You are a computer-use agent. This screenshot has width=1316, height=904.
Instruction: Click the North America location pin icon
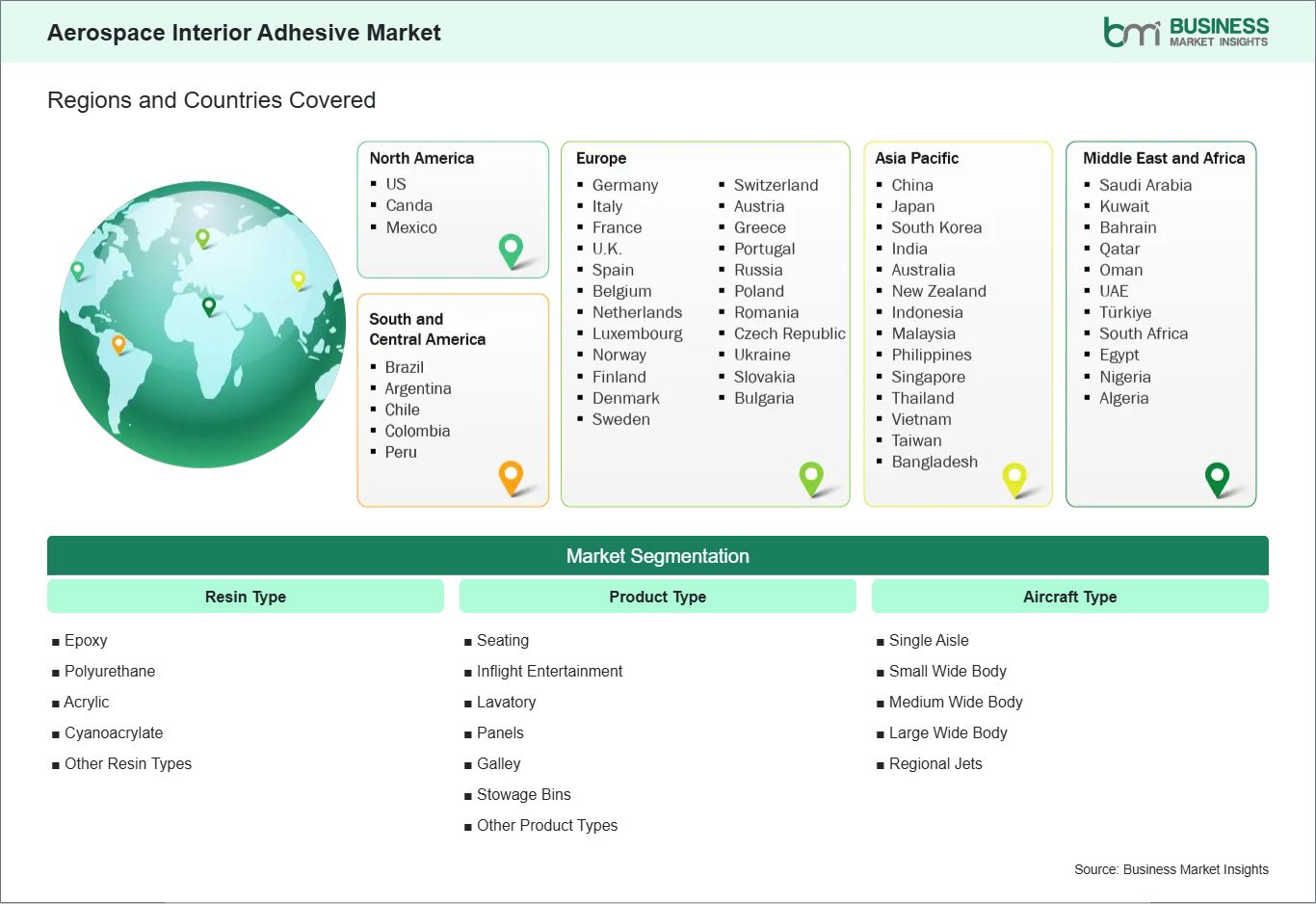tap(509, 250)
